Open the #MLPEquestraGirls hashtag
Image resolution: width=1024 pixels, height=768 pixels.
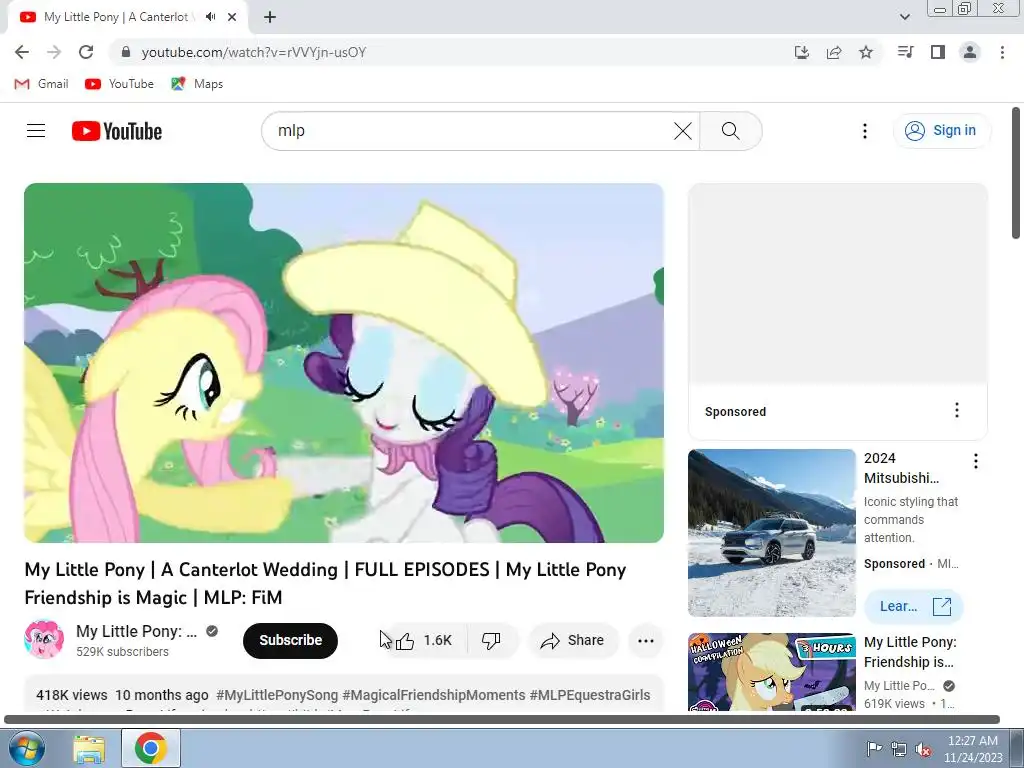click(x=590, y=695)
